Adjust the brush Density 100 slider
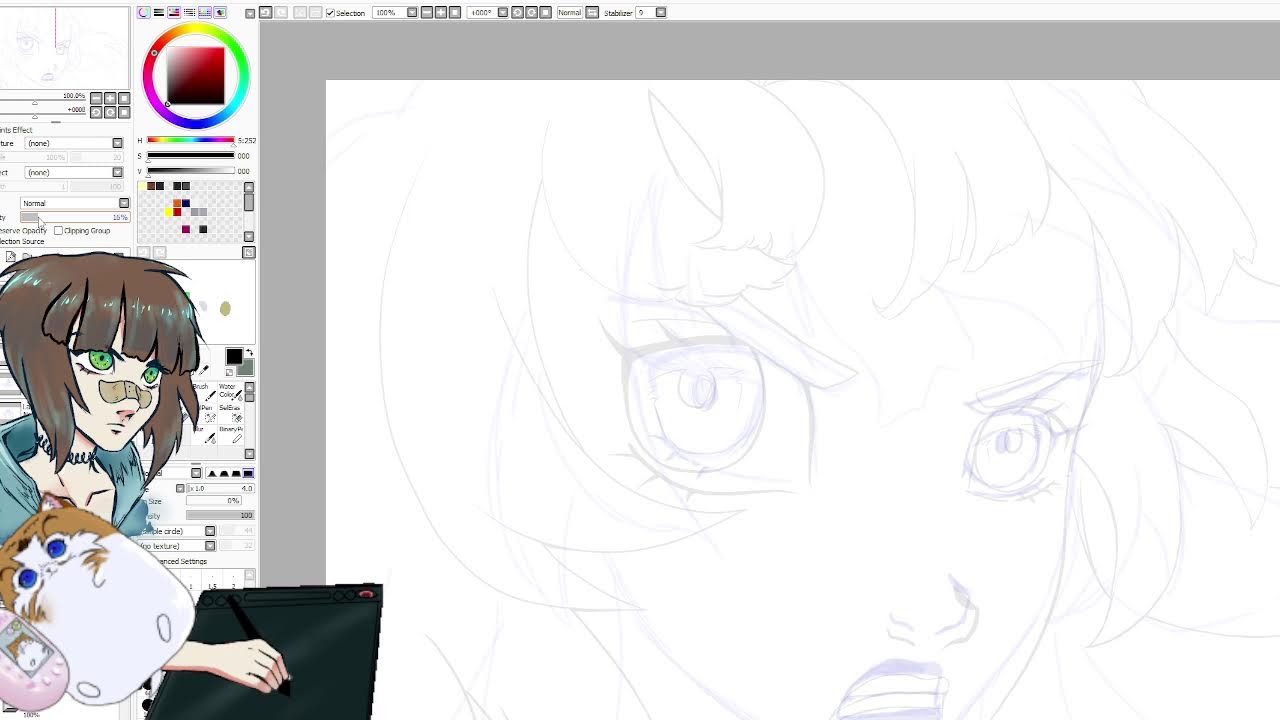The height and width of the screenshot is (720, 1280). [220, 515]
